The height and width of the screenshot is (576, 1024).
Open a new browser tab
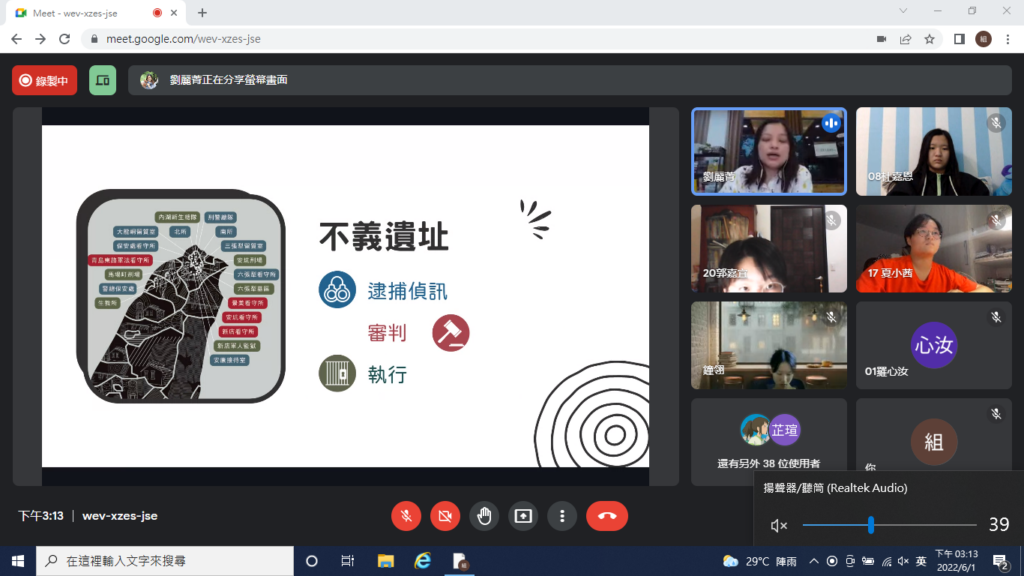(x=202, y=12)
